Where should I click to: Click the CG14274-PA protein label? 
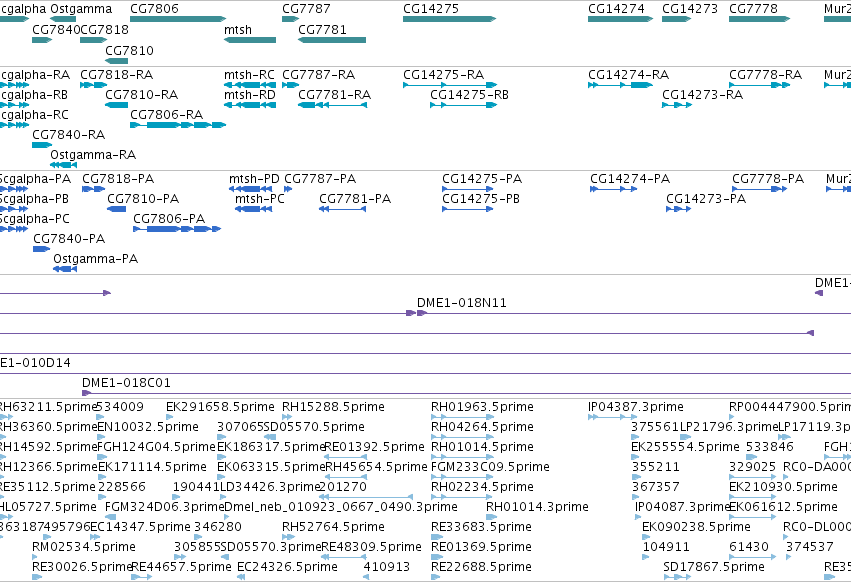coord(630,179)
